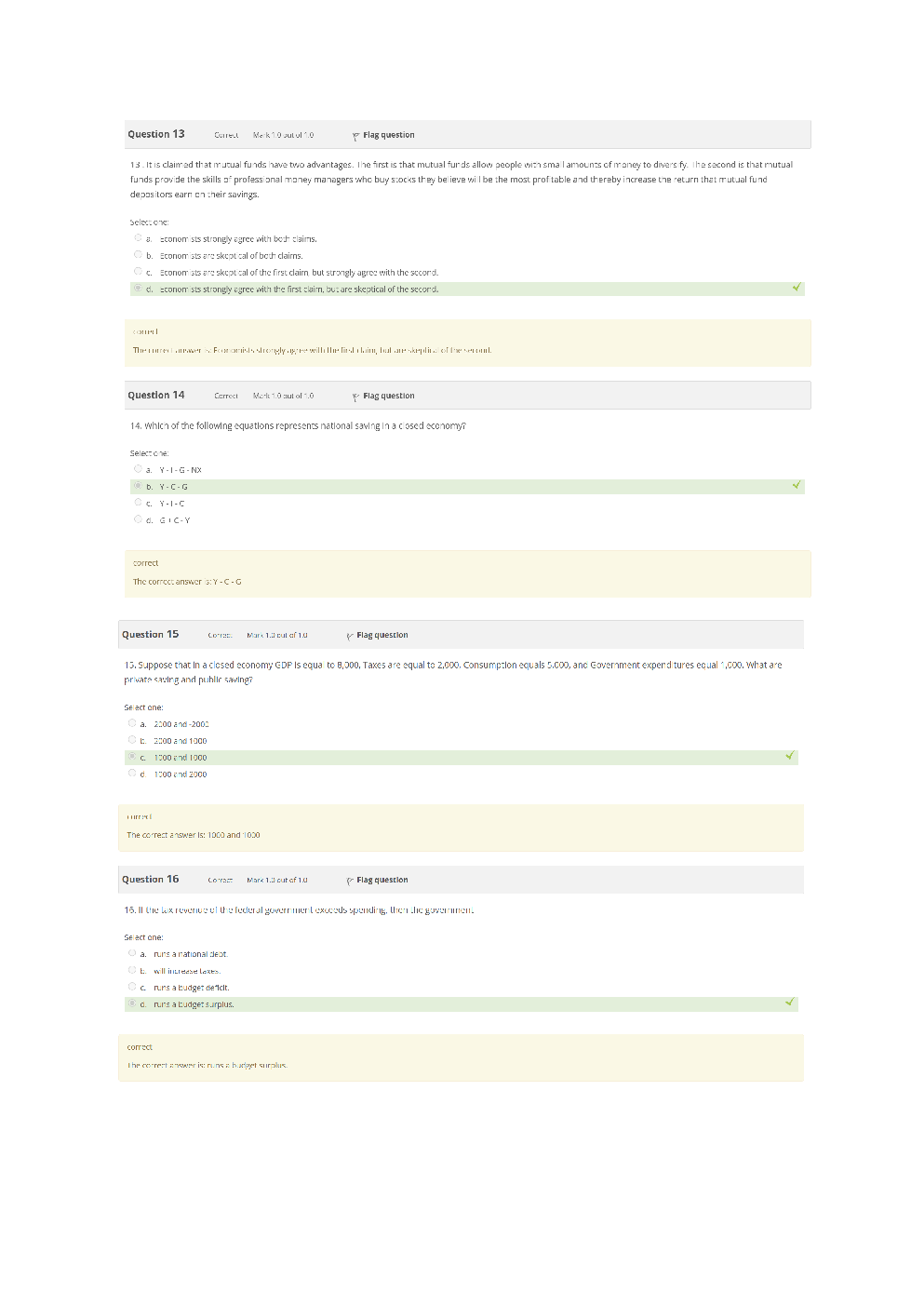Select Question 16 option c, runs a budget deficit

(132, 987)
